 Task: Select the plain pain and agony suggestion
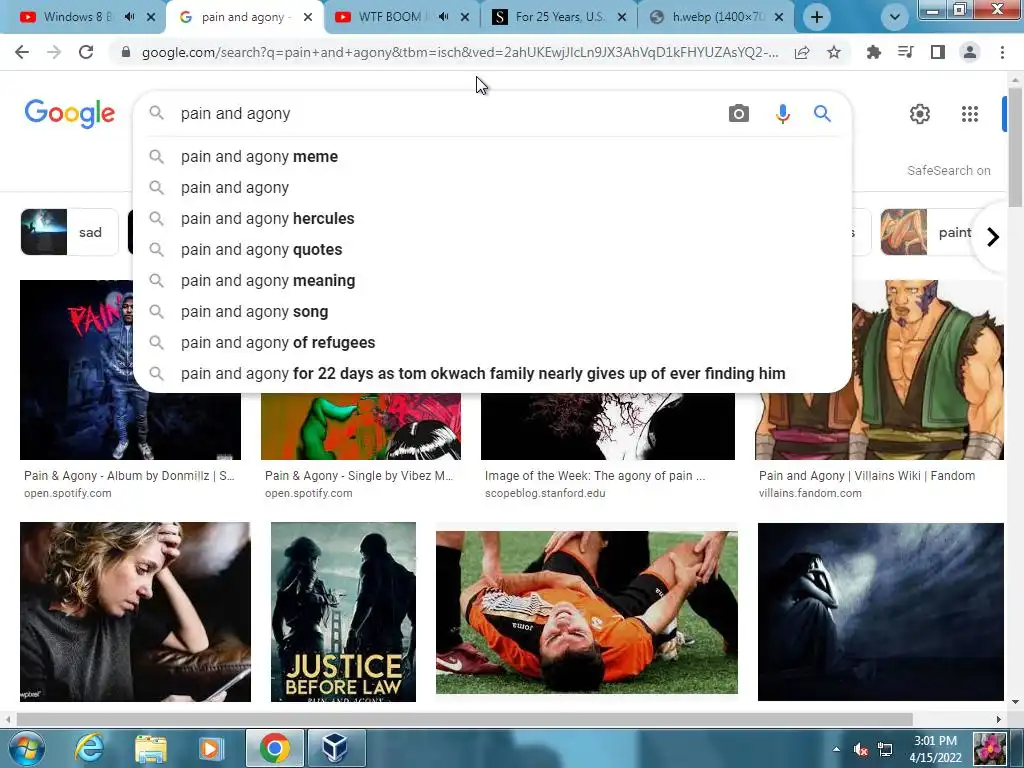[x=492, y=187]
